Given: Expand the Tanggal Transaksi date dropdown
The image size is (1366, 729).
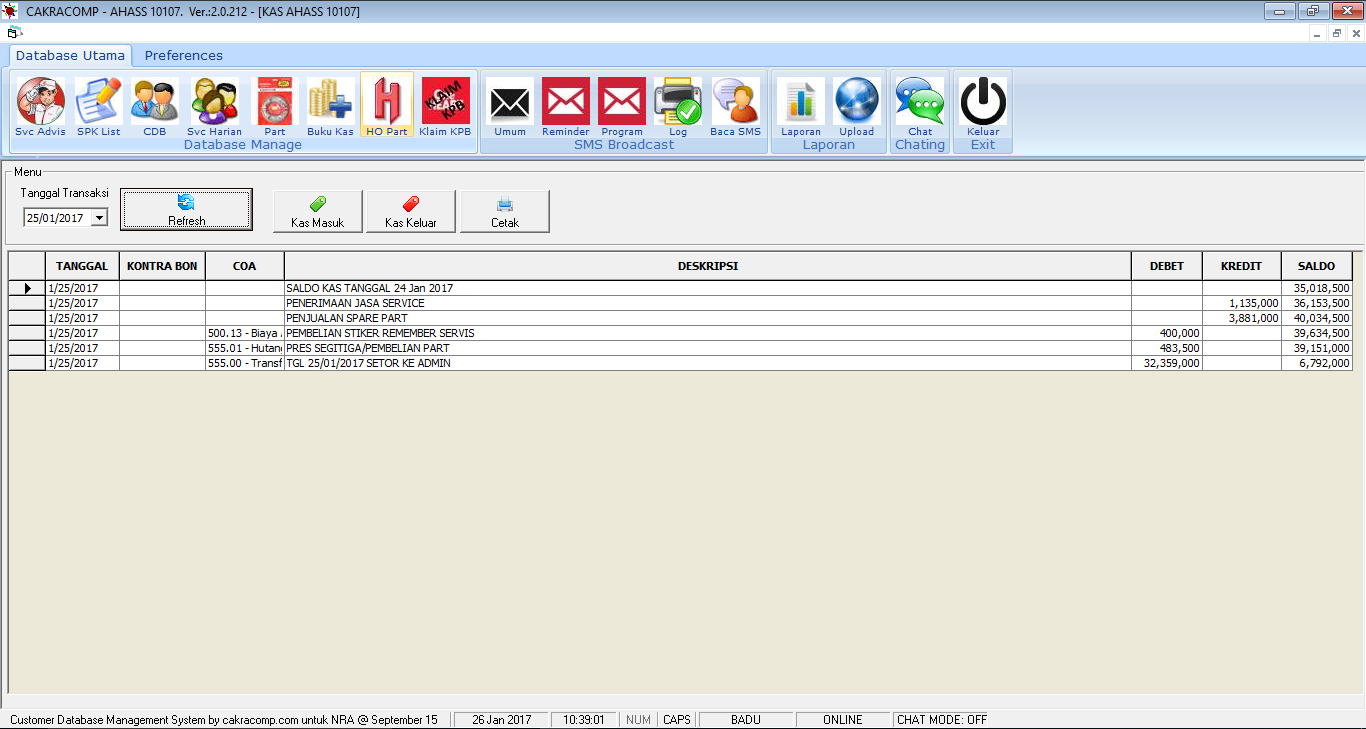Looking at the screenshot, I should (98, 218).
